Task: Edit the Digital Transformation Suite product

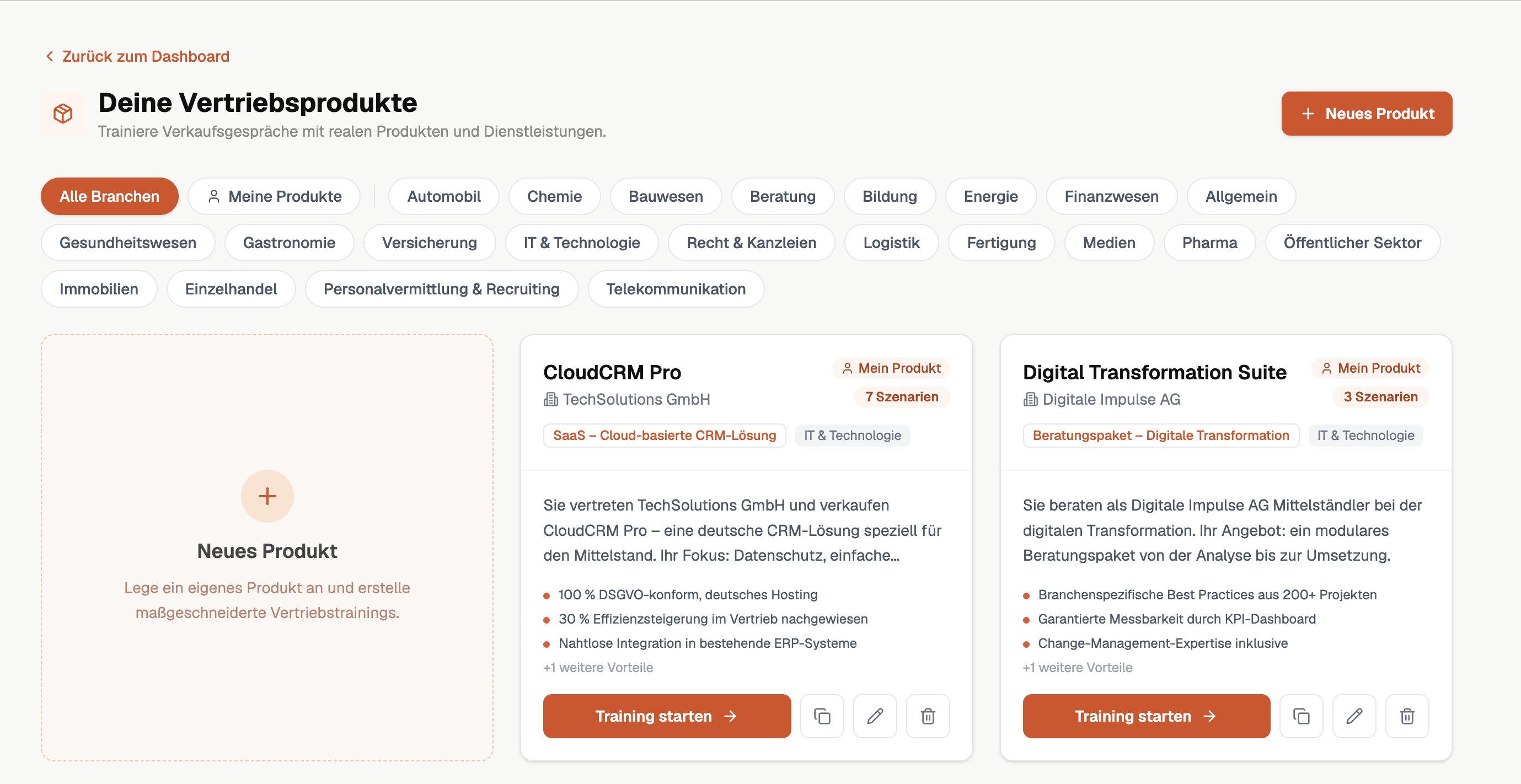Action: click(1354, 716)
